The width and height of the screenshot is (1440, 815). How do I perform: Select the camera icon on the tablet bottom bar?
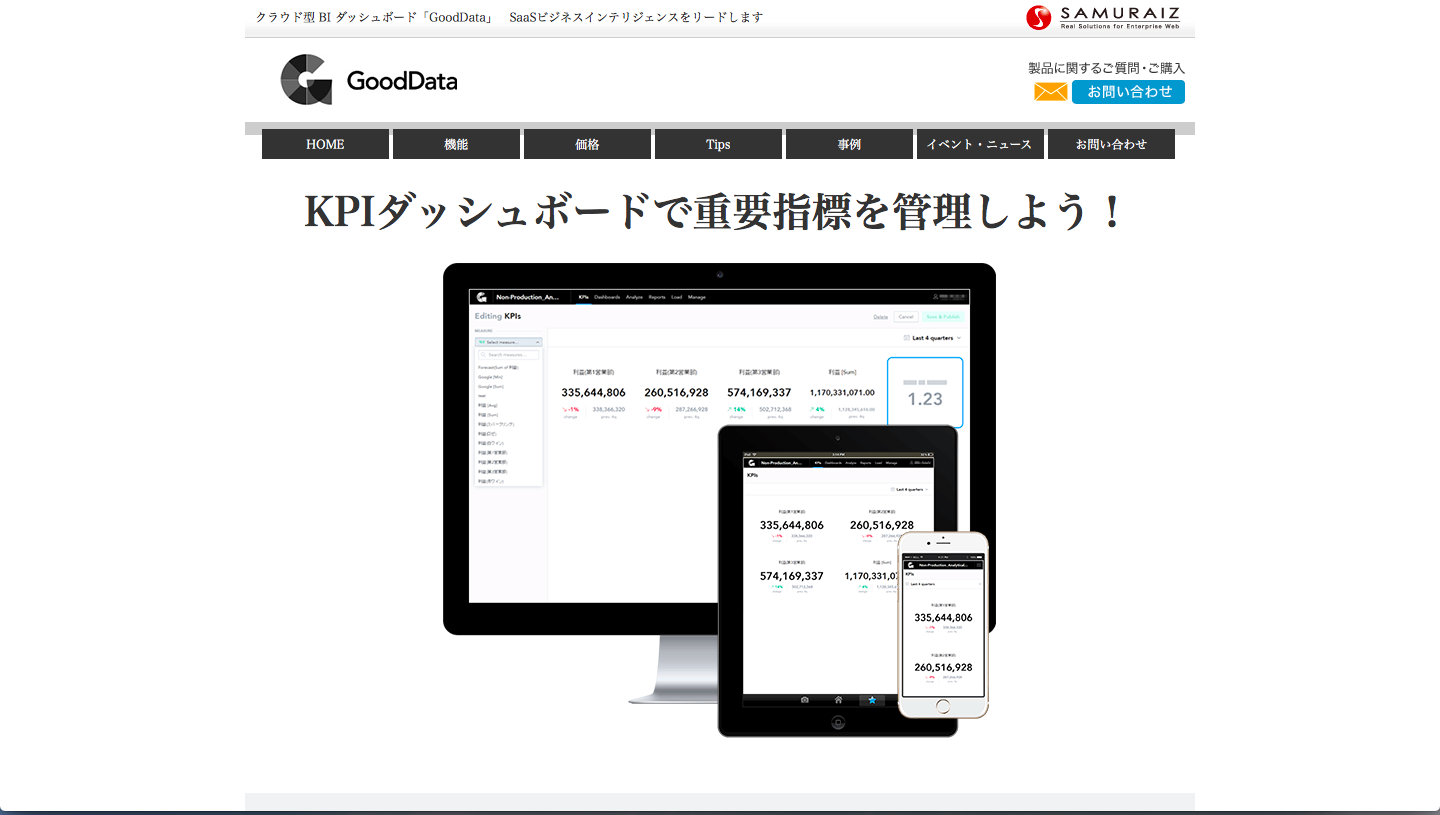pyautogui.click(x=803, y=700)
